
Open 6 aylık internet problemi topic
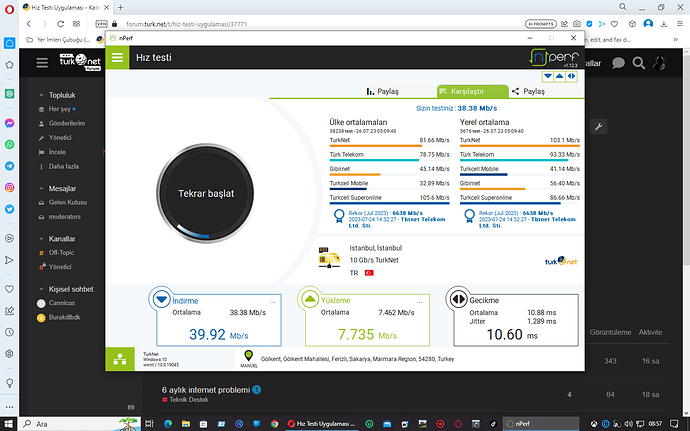coord(206,390)
